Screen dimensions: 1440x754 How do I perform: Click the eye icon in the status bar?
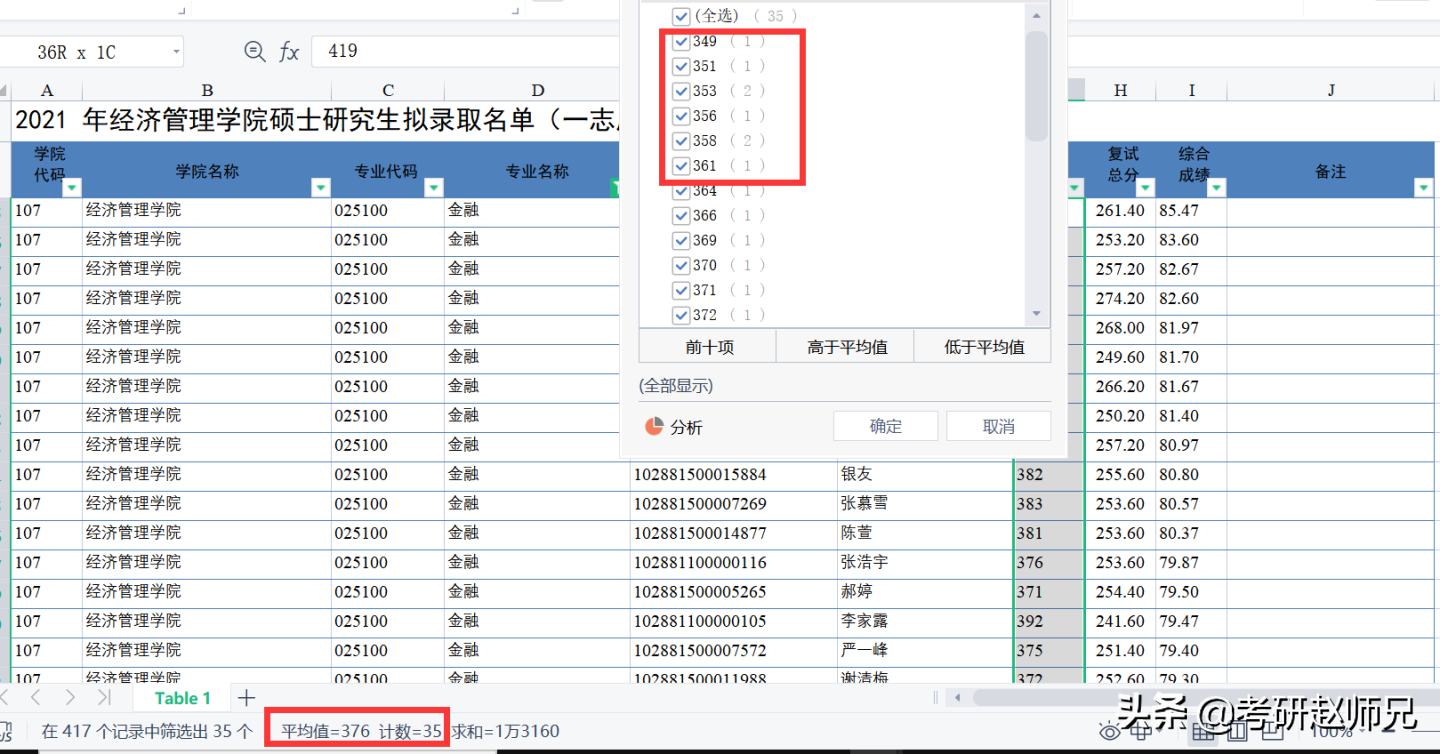[x=1109, y=733]
